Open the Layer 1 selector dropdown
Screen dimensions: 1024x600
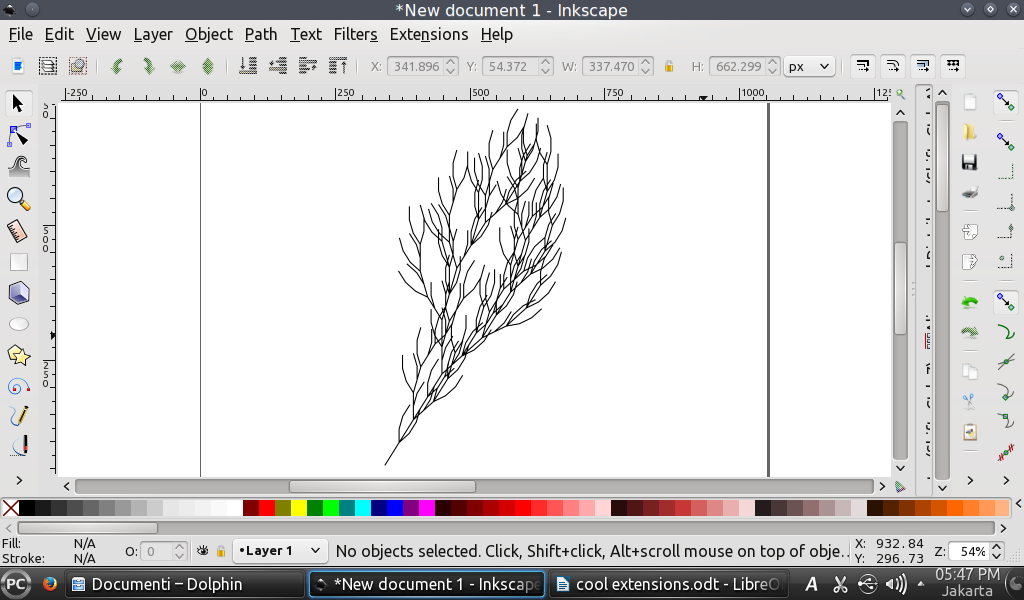point(280,551)
